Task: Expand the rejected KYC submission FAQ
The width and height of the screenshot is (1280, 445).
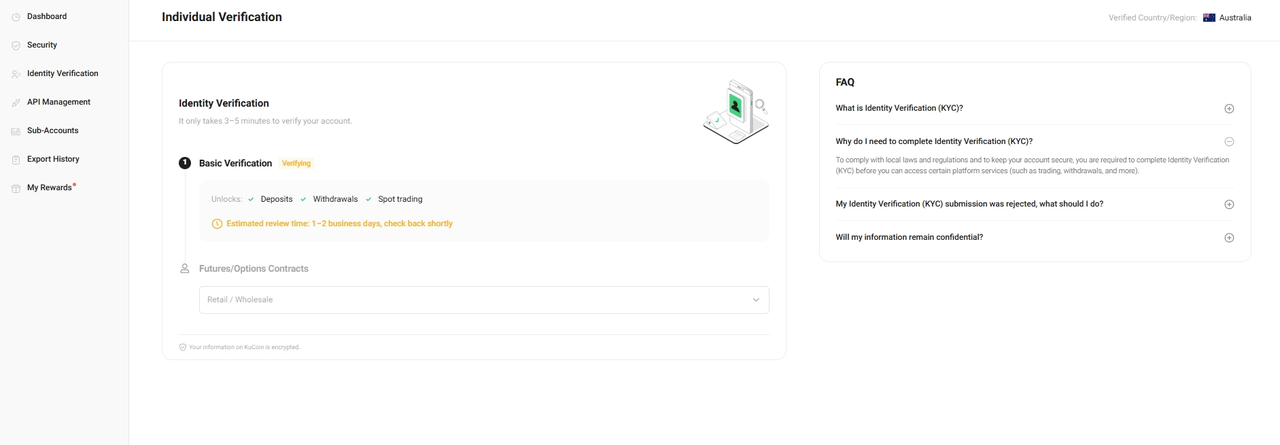Action: (x=1229, y=204)
